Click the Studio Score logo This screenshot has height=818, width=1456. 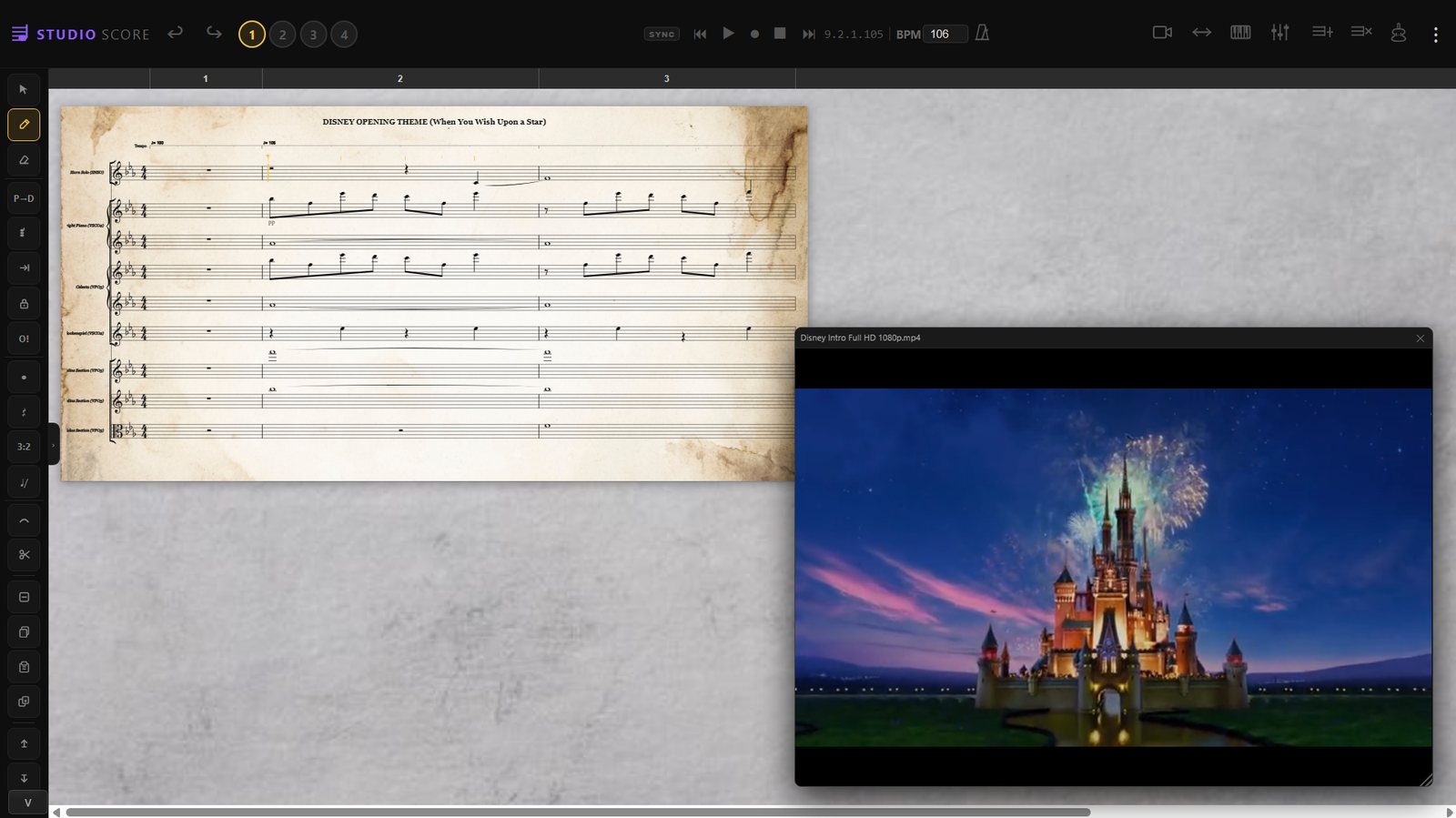point(81,34)
